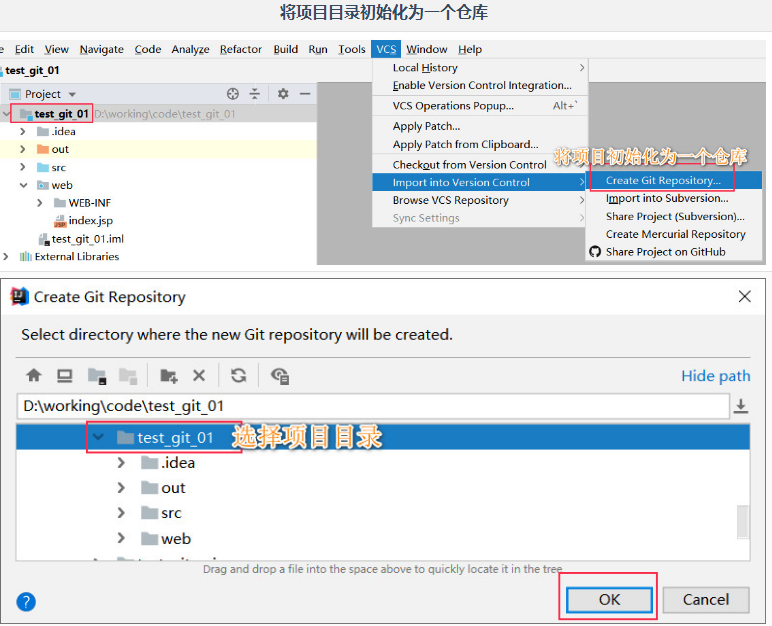Open the Analyze menu

(x=190, y=49)
